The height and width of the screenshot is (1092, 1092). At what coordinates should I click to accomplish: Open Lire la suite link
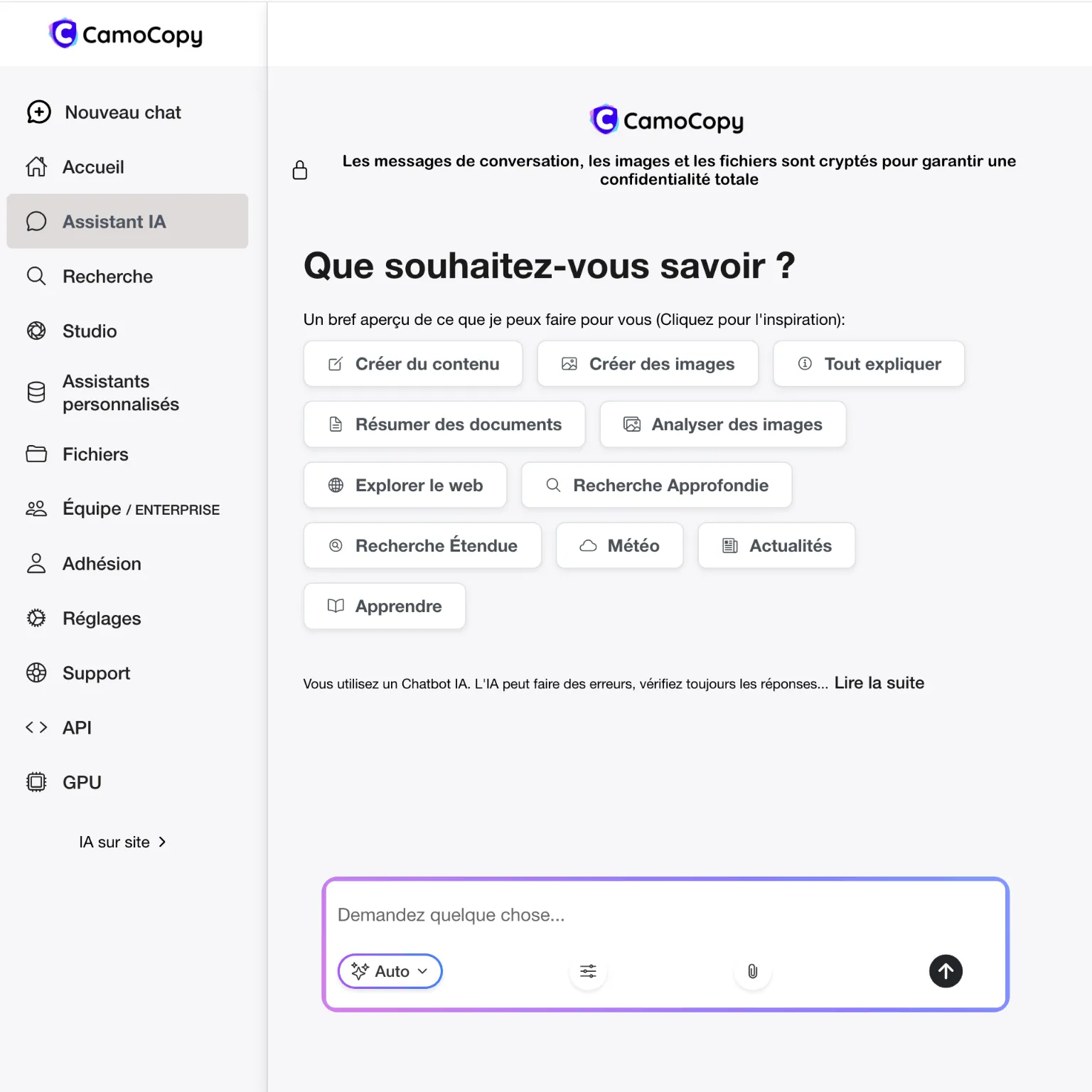[879, 682]
